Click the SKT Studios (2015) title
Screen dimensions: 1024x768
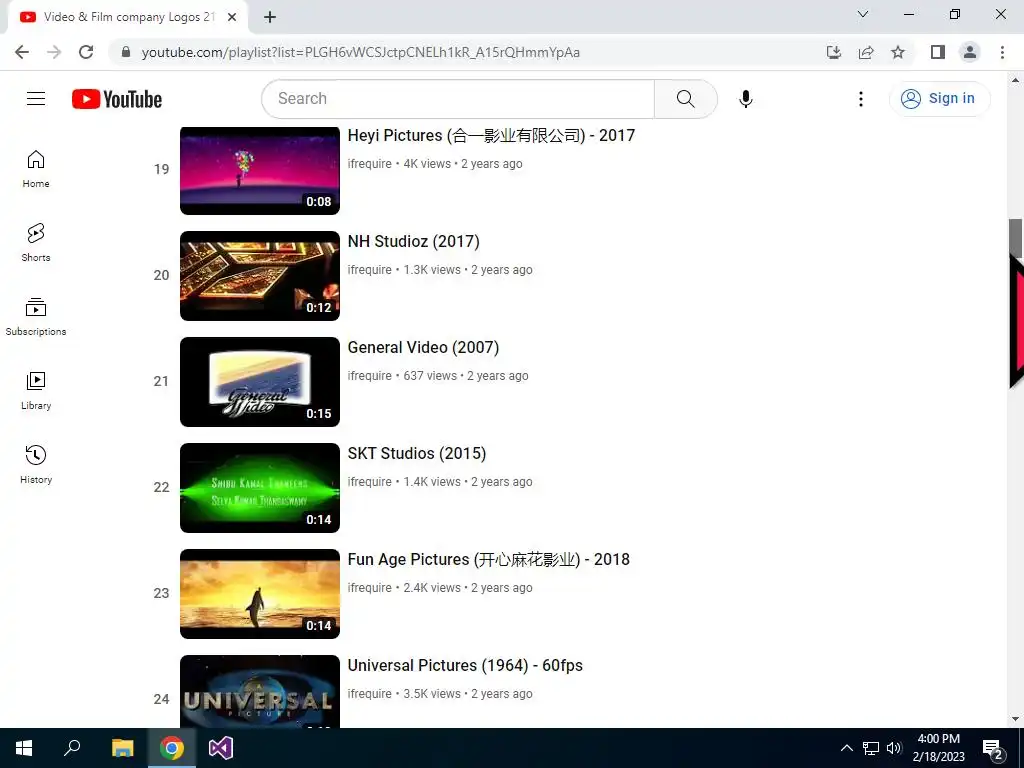(x=417, y=453)
